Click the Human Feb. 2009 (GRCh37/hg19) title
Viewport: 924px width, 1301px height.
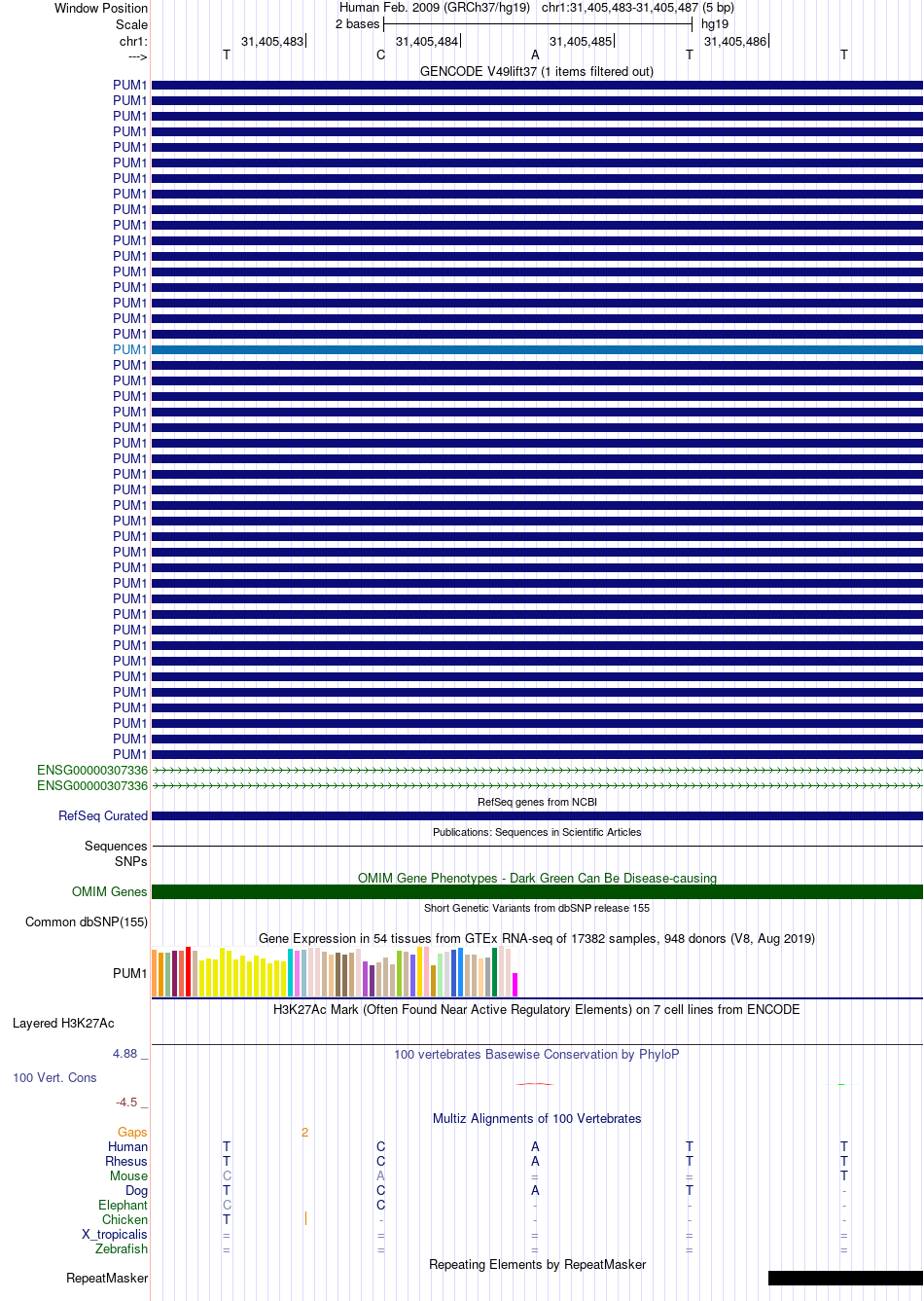(435, 8)
